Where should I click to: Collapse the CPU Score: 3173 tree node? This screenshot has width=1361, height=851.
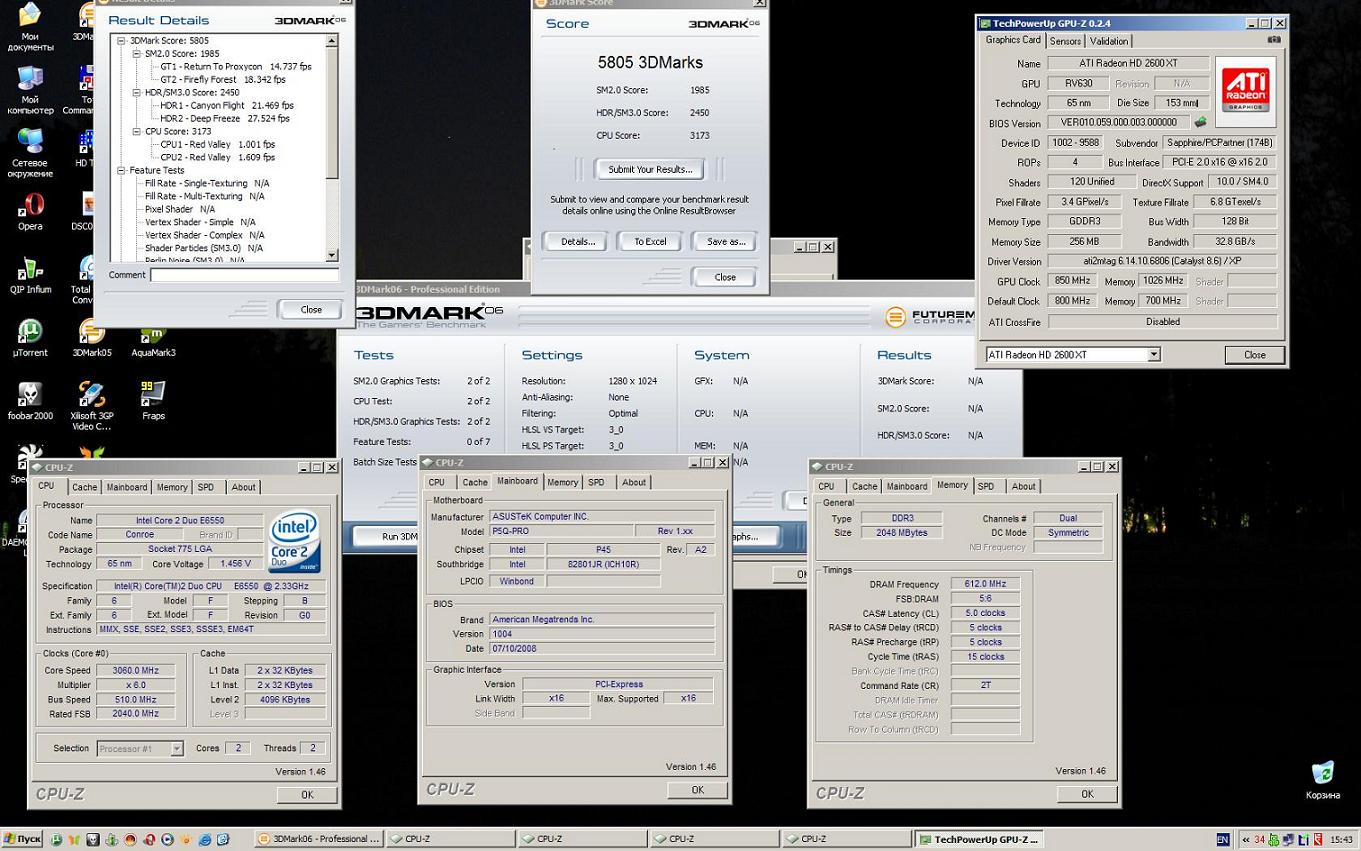pos(137,132)
